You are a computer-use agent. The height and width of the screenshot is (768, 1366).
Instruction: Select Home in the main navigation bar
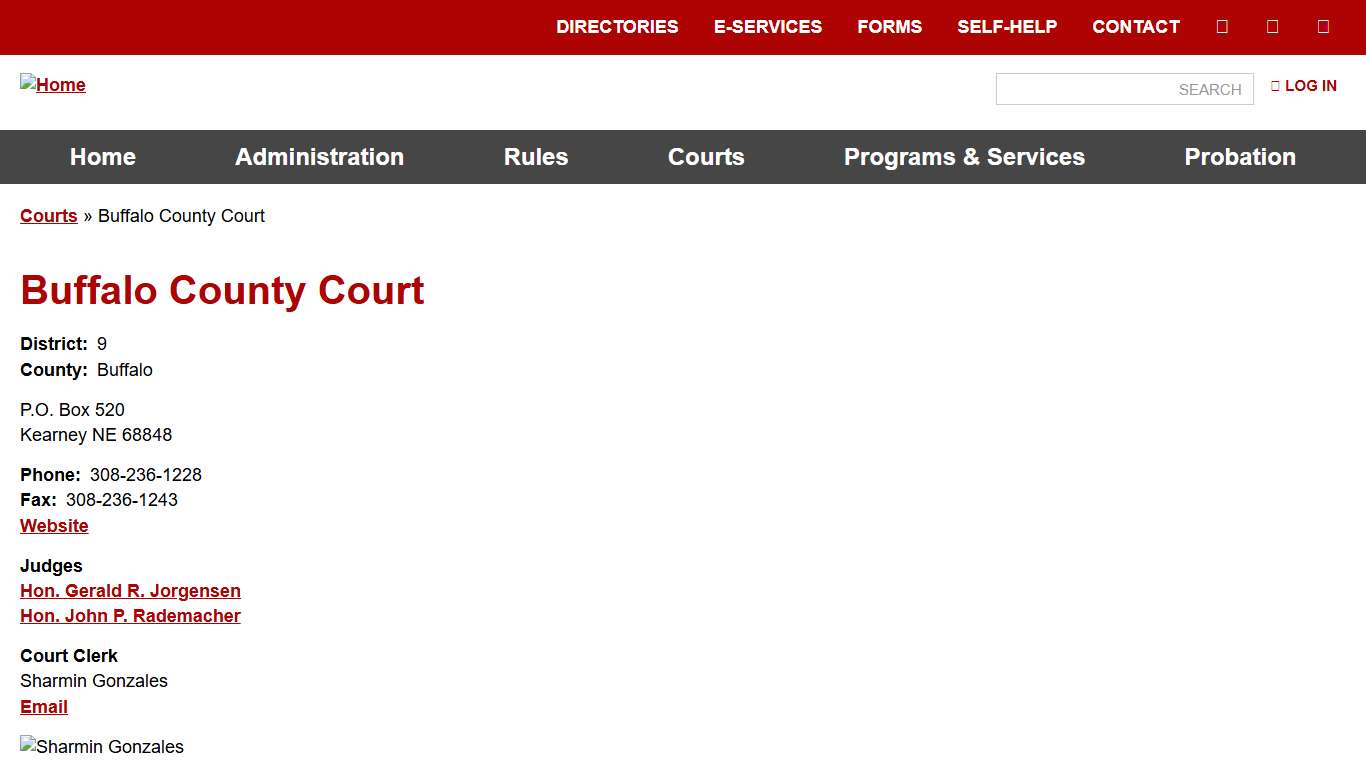pos(102,157)
